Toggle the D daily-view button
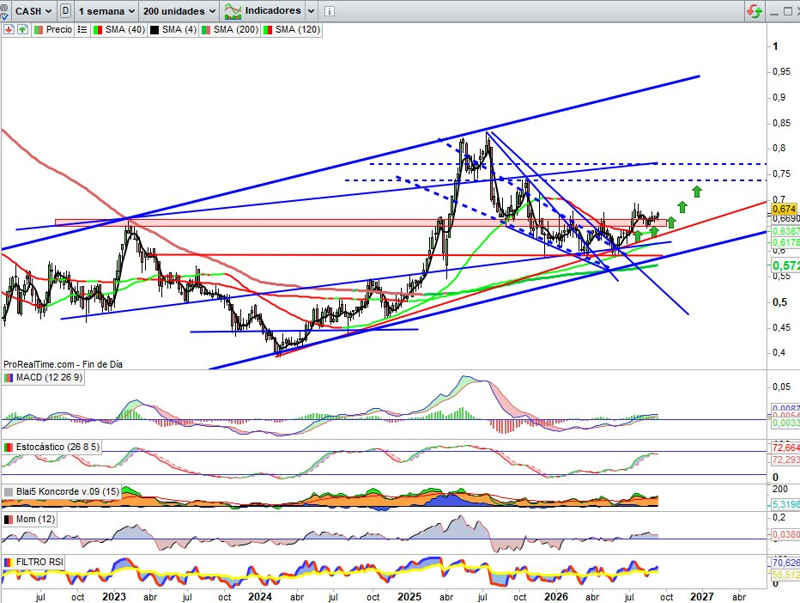Screen dimensions: 800x603 [65, 11]
